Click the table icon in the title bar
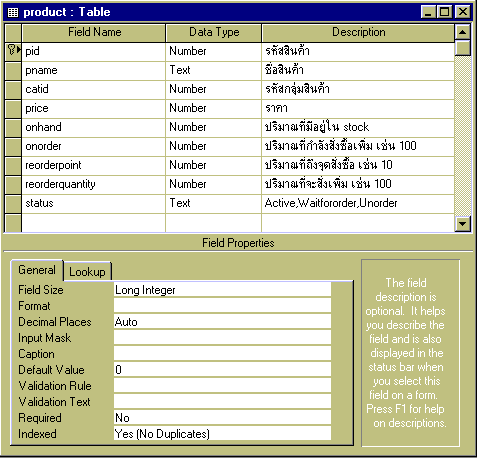477x458 pixels. [13, 12]
